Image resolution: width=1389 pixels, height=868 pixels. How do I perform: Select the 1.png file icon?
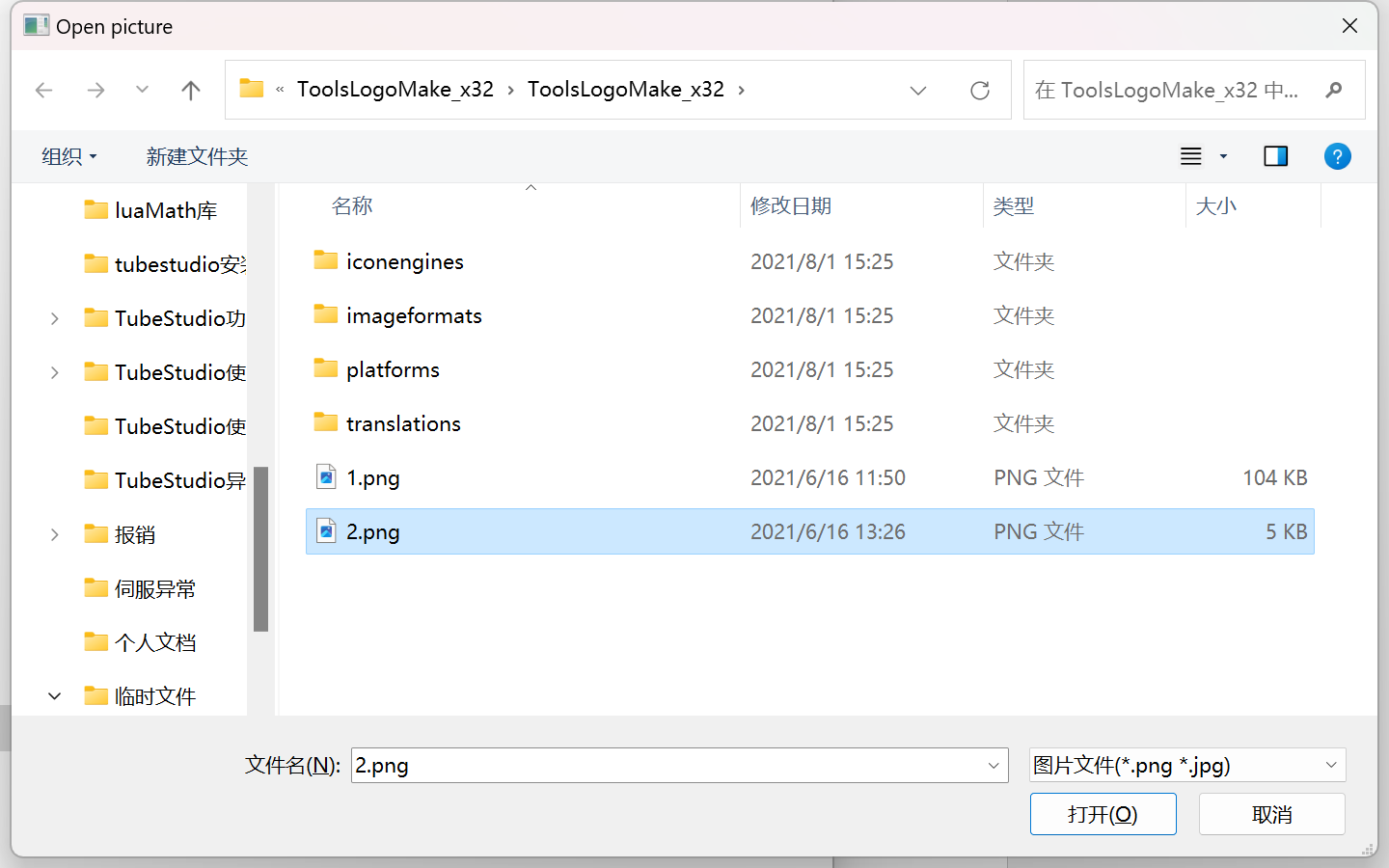pos(327,477)
